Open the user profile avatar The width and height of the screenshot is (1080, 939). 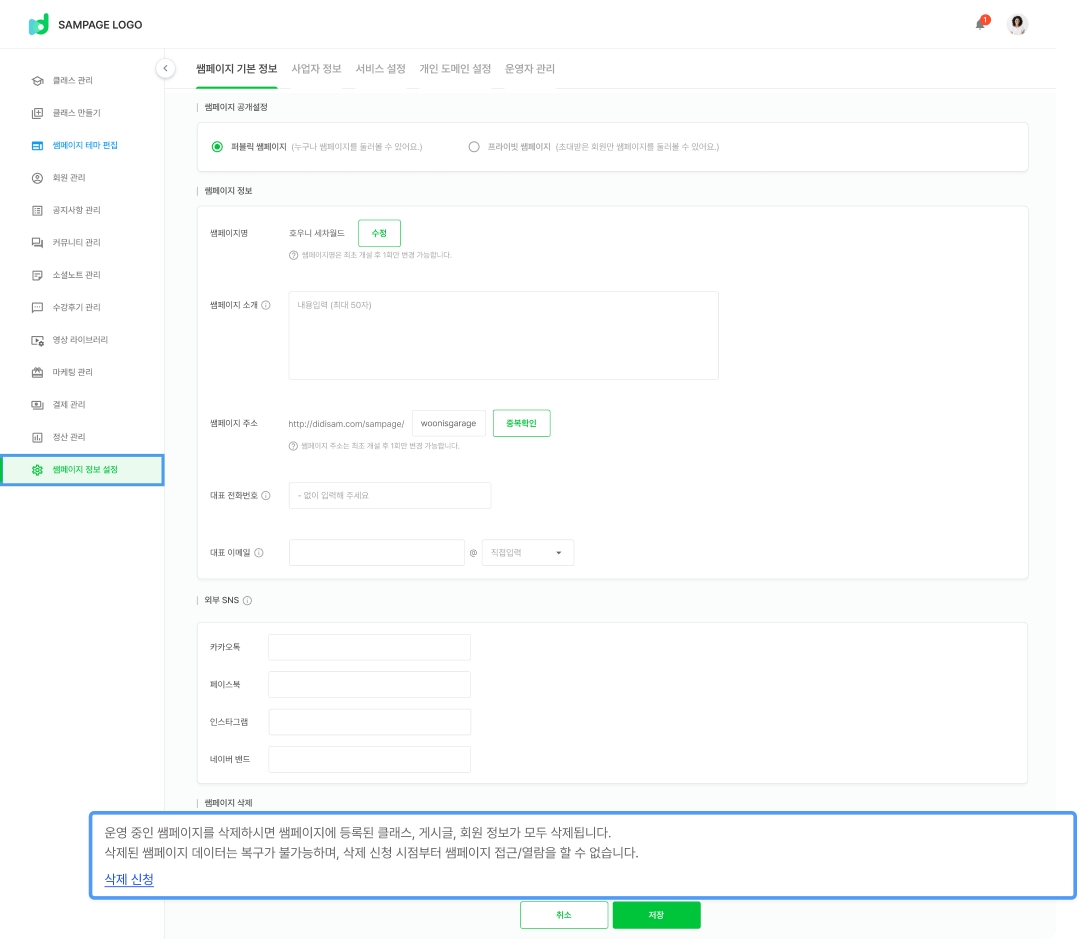click(x=1017, y=24)
